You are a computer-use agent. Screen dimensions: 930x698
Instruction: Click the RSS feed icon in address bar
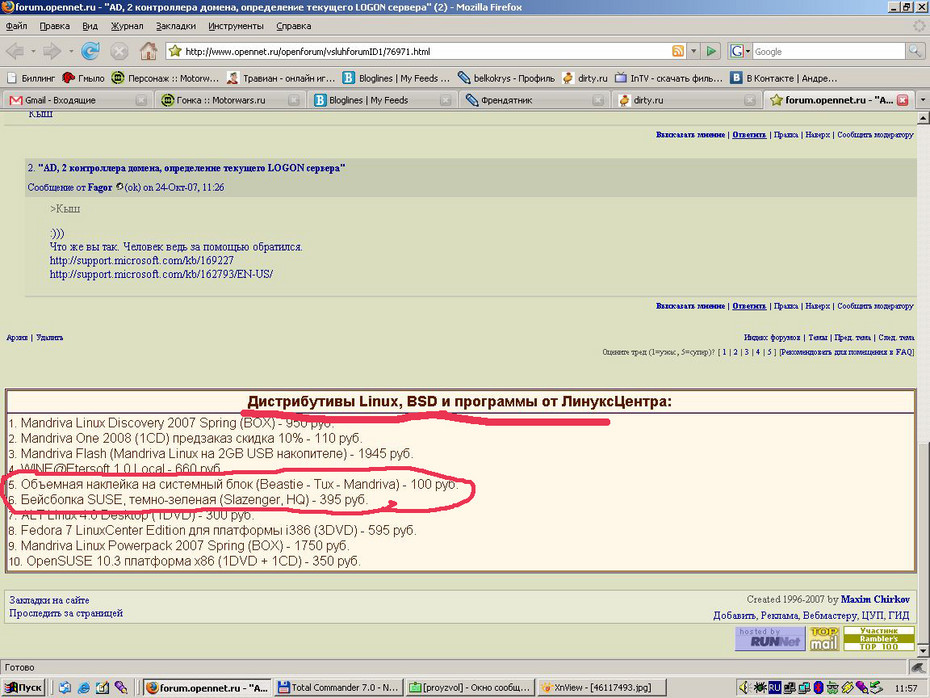coord(678,51)
